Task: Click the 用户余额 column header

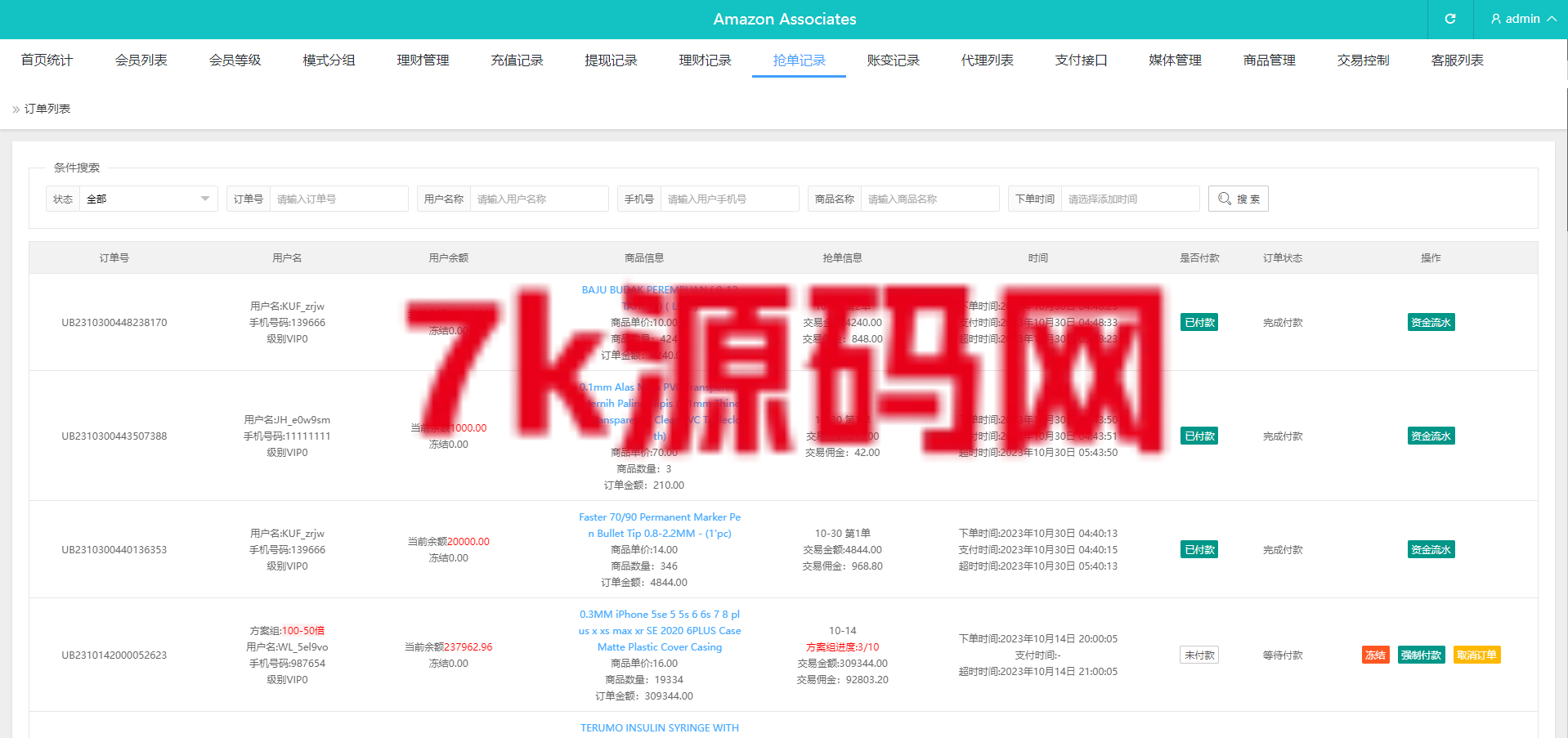Action: [449, 257]
